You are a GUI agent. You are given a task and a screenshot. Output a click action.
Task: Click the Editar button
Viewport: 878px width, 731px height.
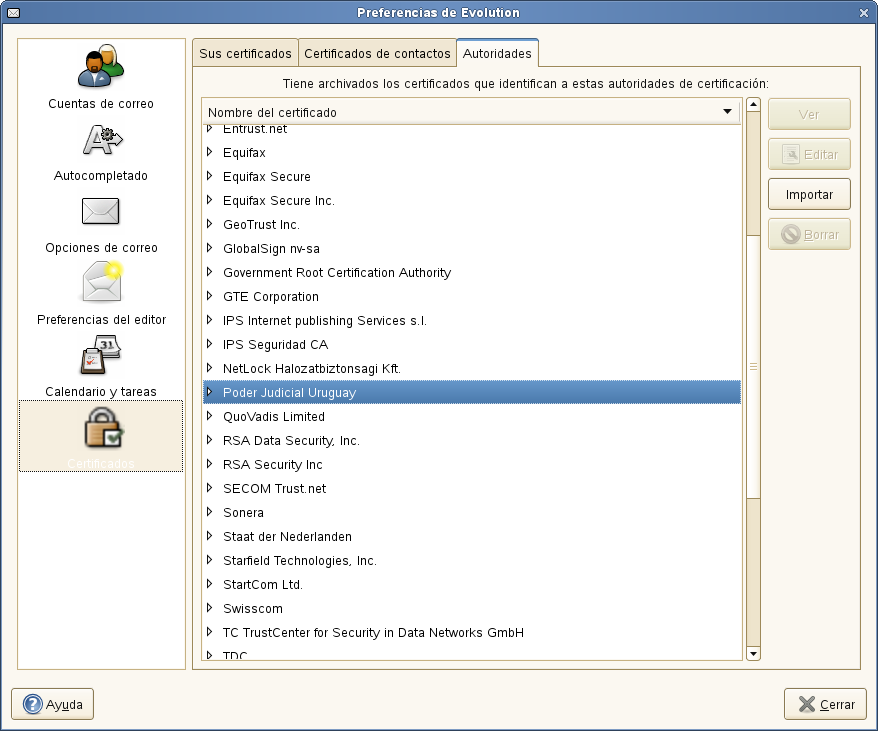809,154
